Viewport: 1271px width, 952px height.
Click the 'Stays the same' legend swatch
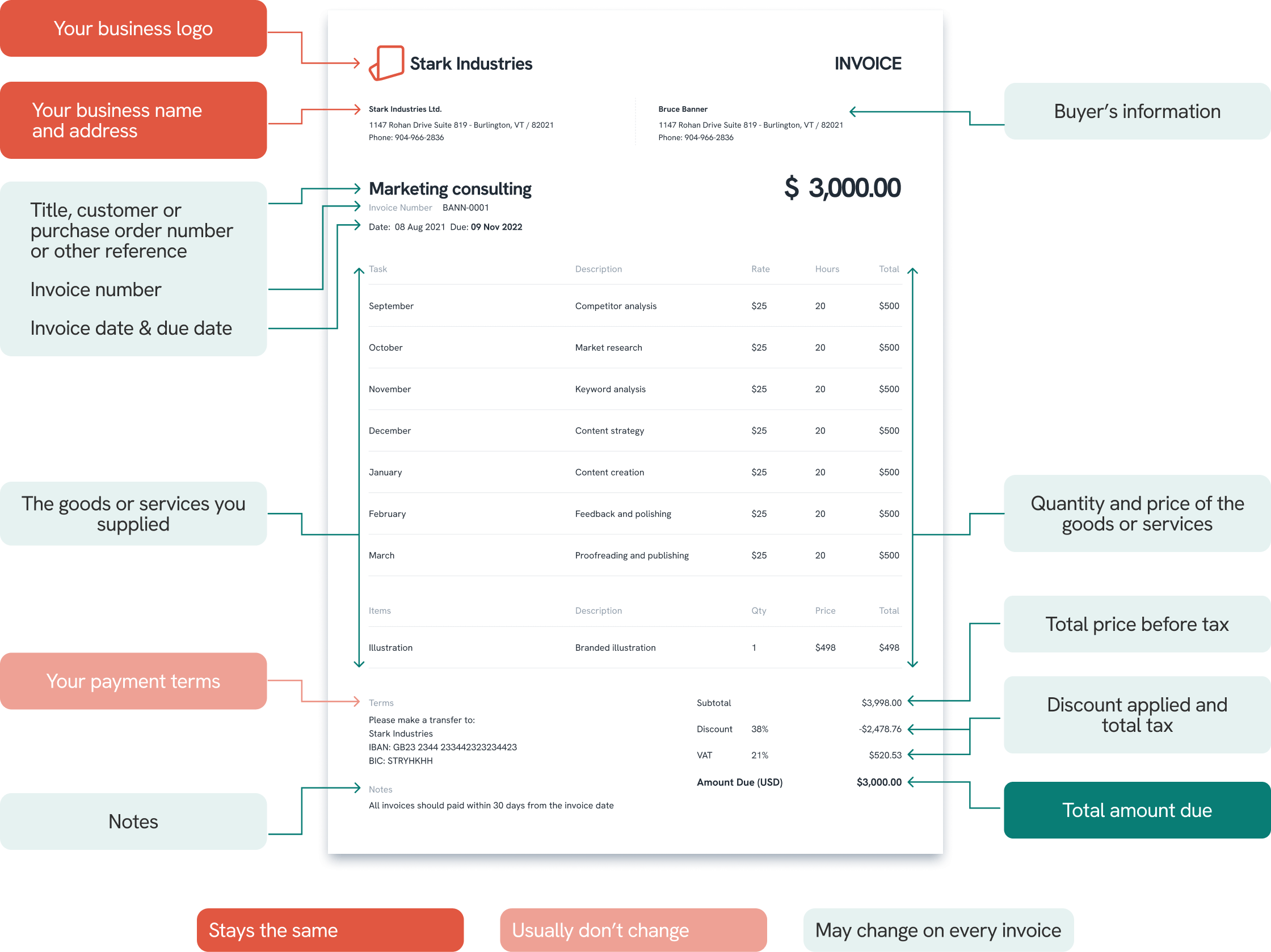point(330,930)
